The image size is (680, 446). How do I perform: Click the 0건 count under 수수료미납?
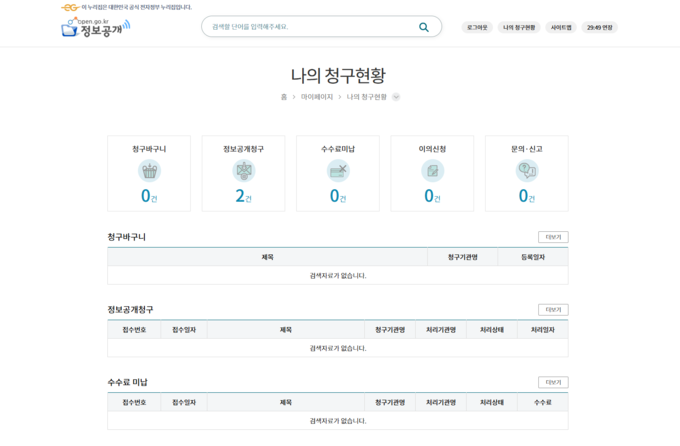pos(338,196)
